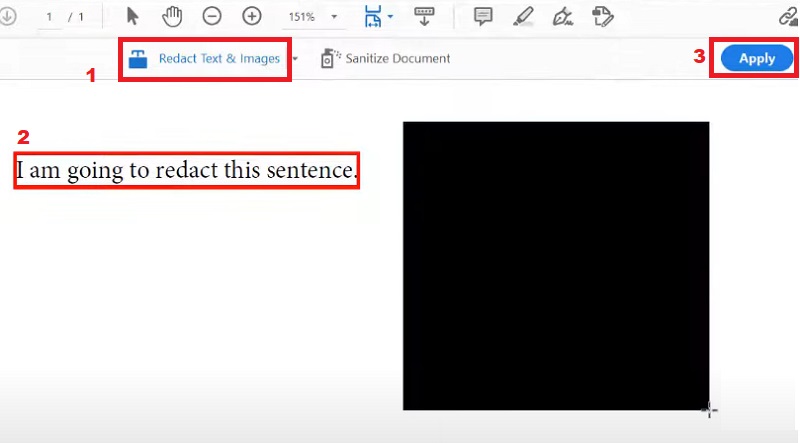800x443 pixels.
Task: Click the stamp edit tool icon
Action: point(603,16)
